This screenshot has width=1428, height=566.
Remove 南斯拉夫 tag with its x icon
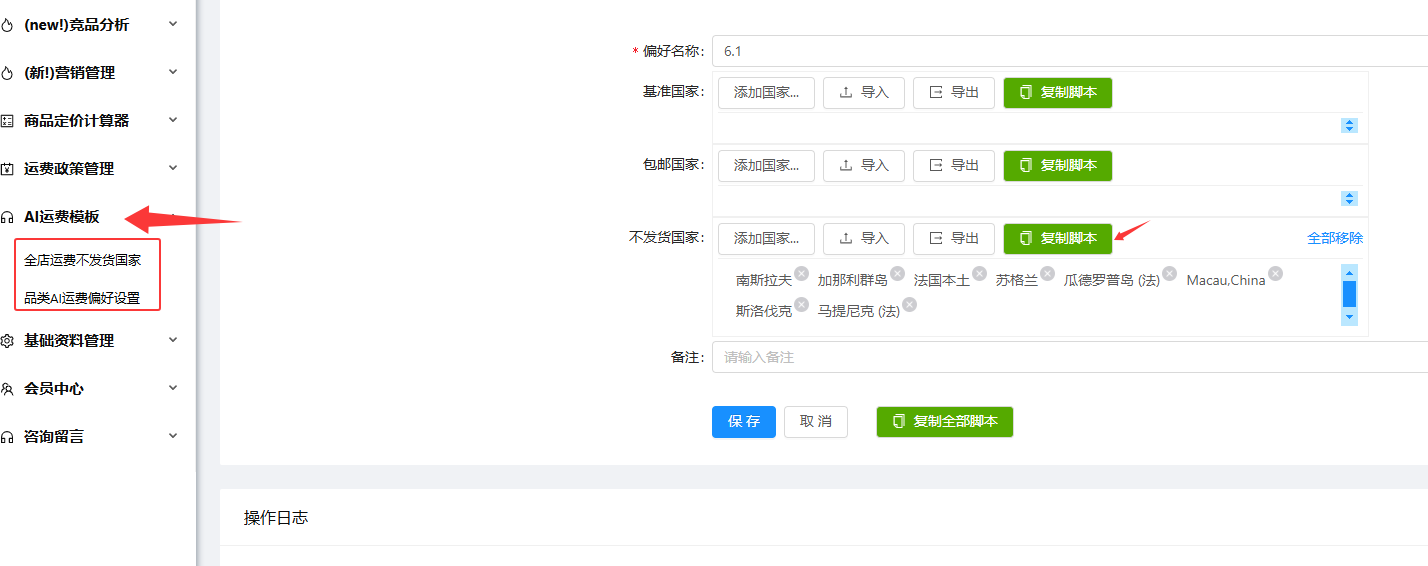pyautogui.click(x=802, y=273)
